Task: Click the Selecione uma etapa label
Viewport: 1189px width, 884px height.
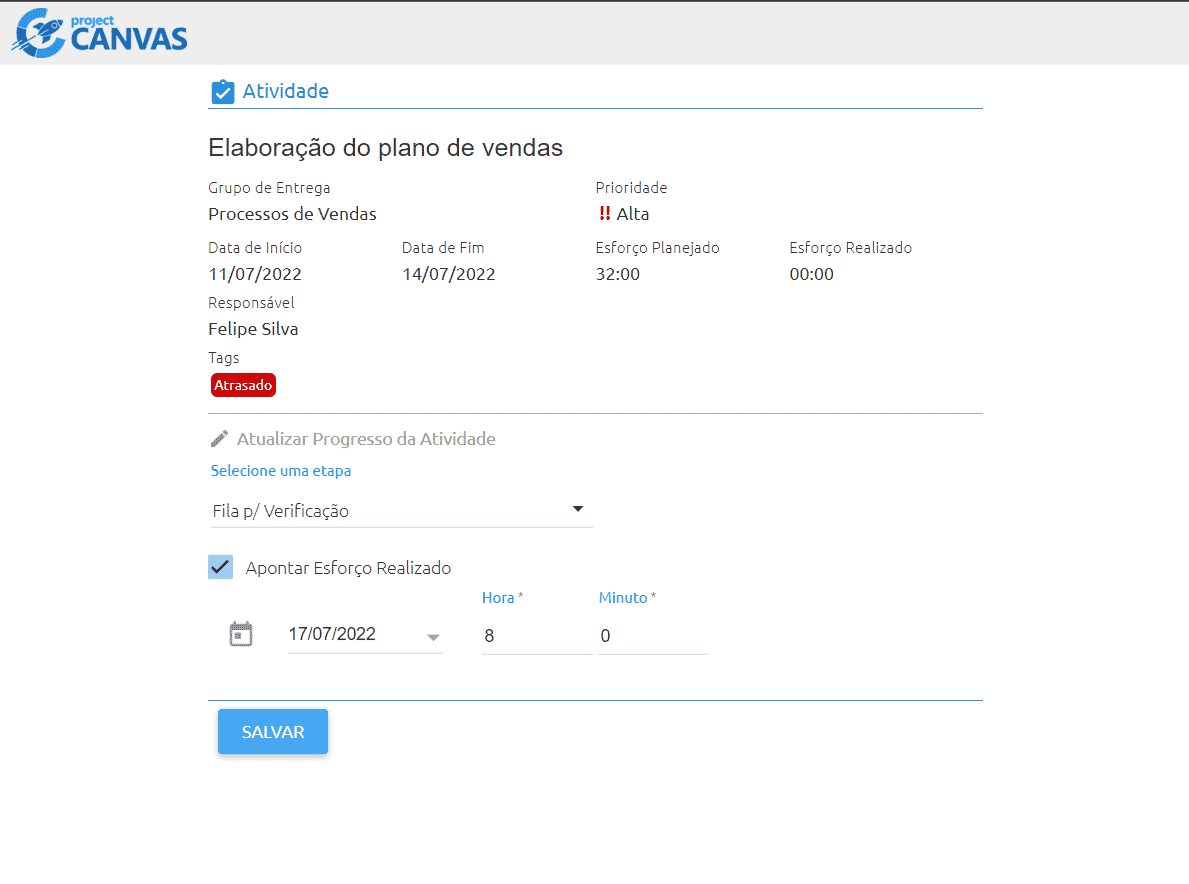Action: point(281,471)
